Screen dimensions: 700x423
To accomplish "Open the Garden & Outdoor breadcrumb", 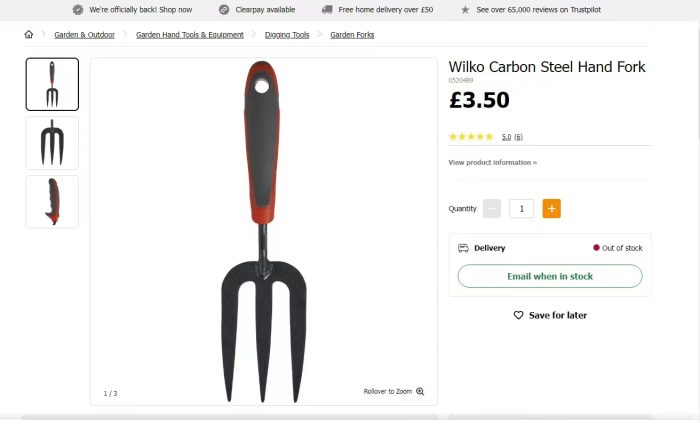I will coord(84,35).
